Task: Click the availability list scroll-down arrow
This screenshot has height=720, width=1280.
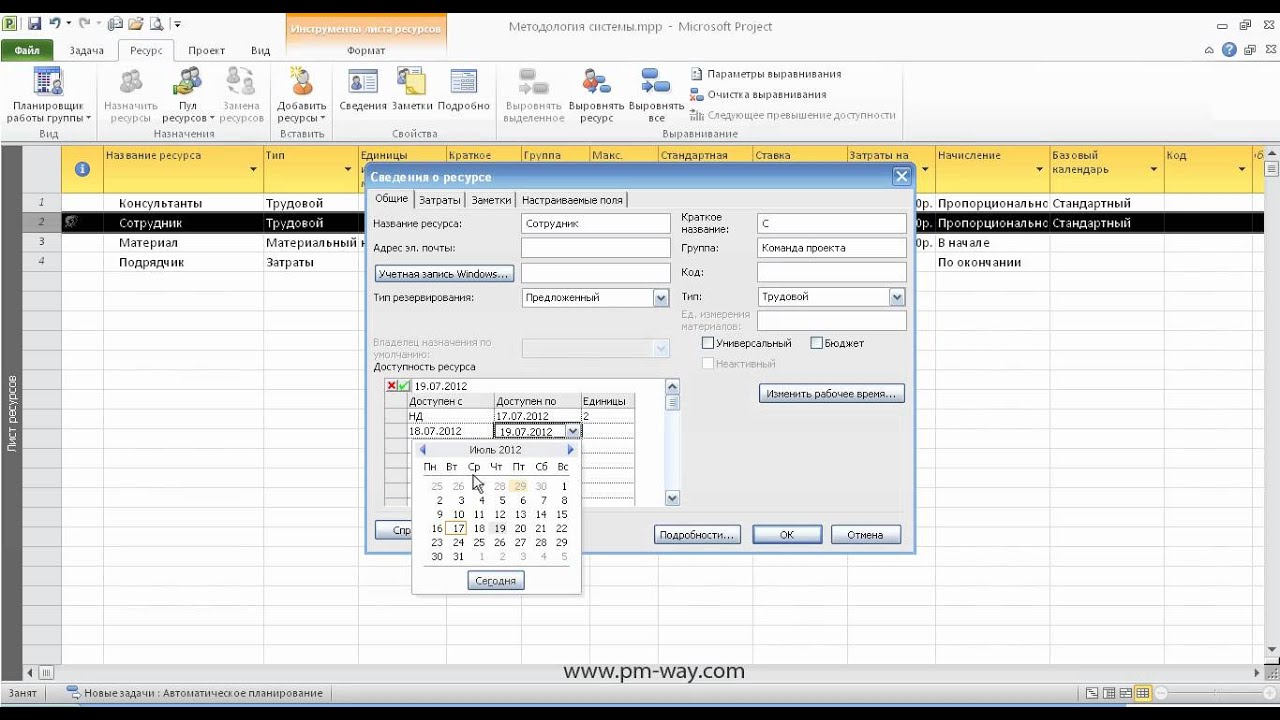Action: 672,497
